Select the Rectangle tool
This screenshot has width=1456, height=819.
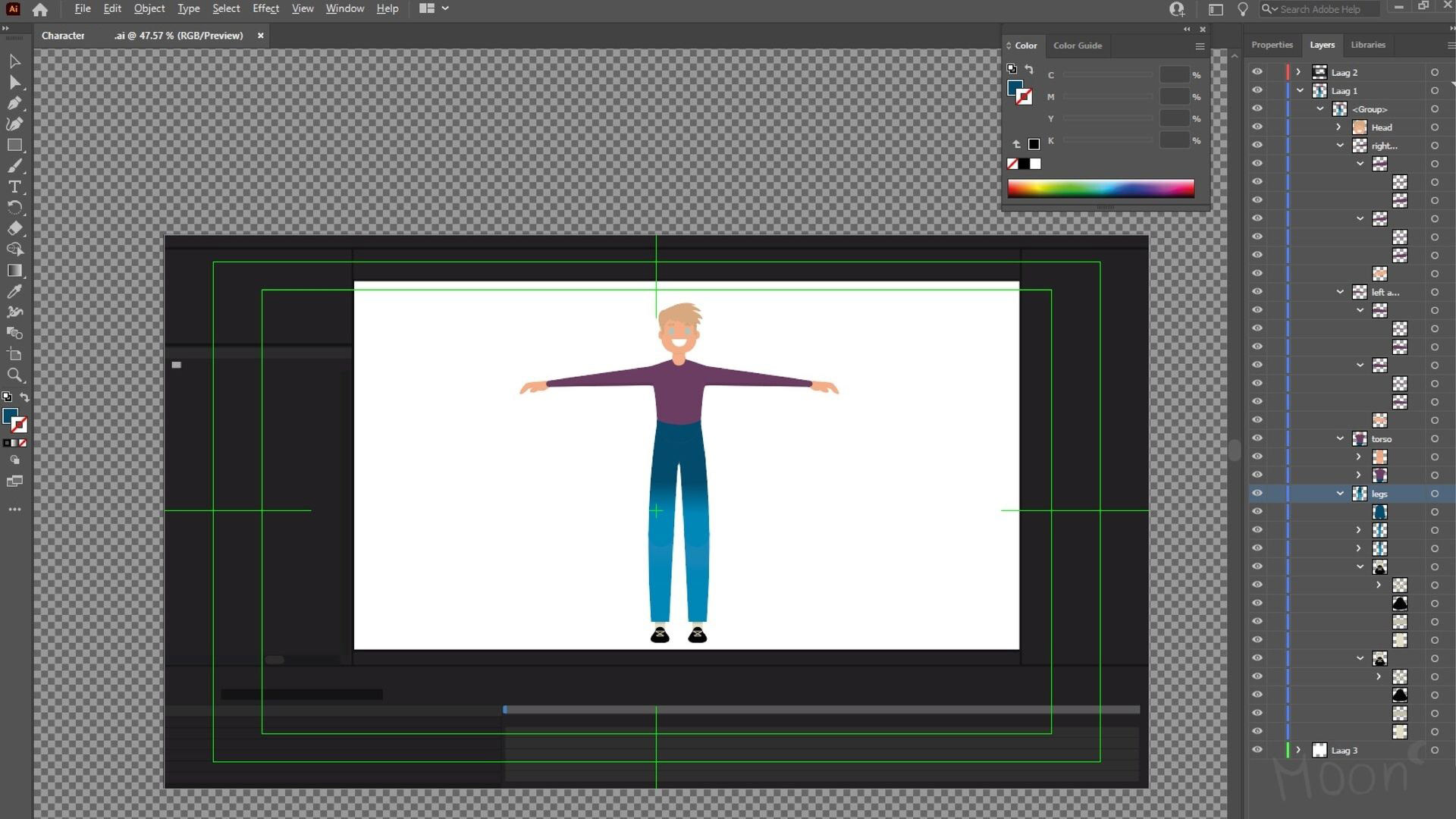tap(14, 145)
